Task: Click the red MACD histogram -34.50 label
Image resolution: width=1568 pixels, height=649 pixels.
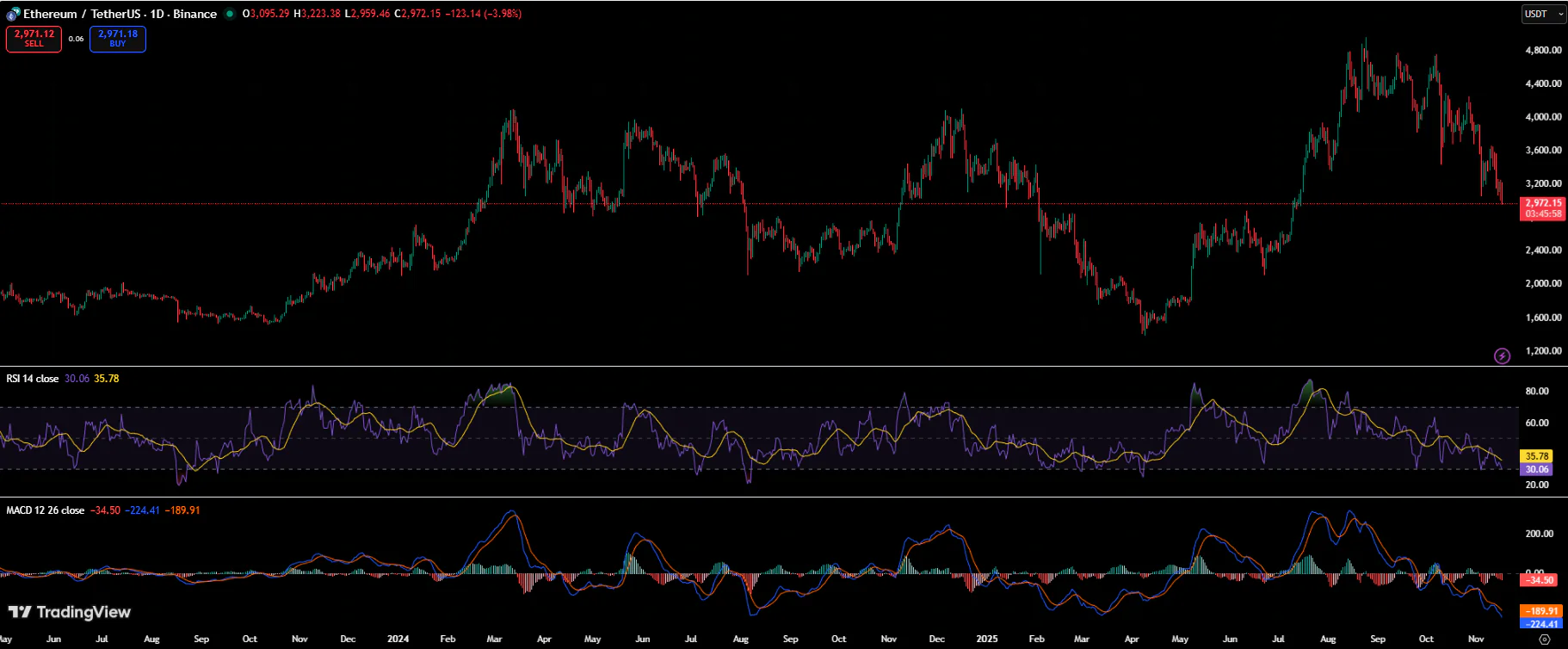Action: [1539, 580]
